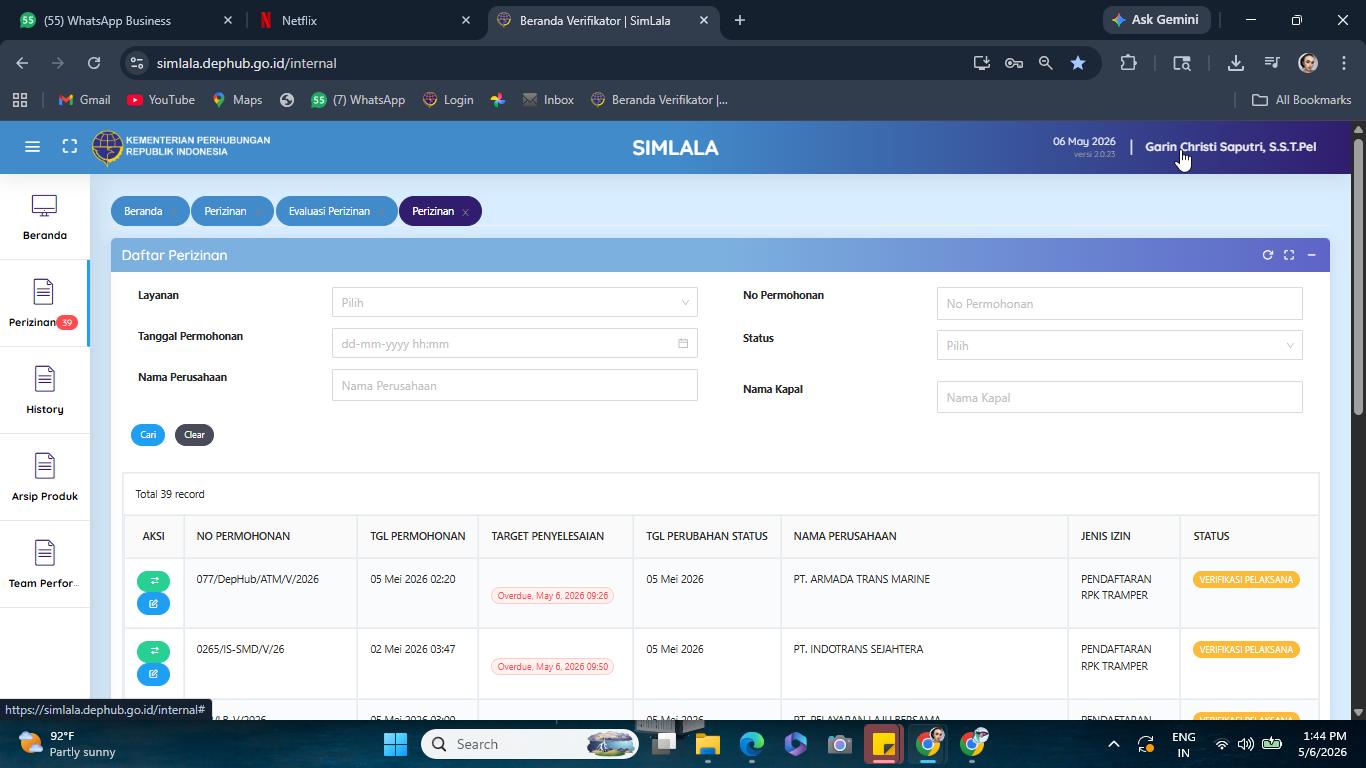Focus the Nama Kapal input field
Viewport: 1366px width, 768px height.
click(x=1119, y=397)
